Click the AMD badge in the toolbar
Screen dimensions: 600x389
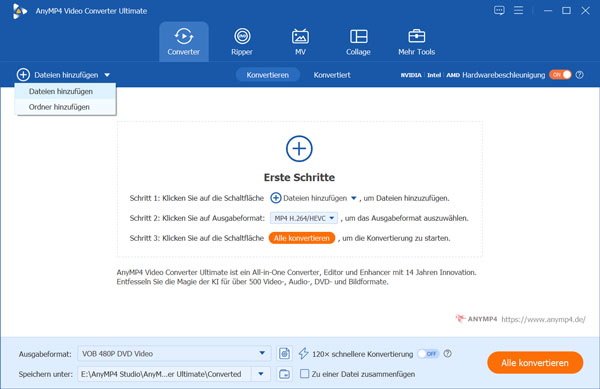(x=453, y=75)
